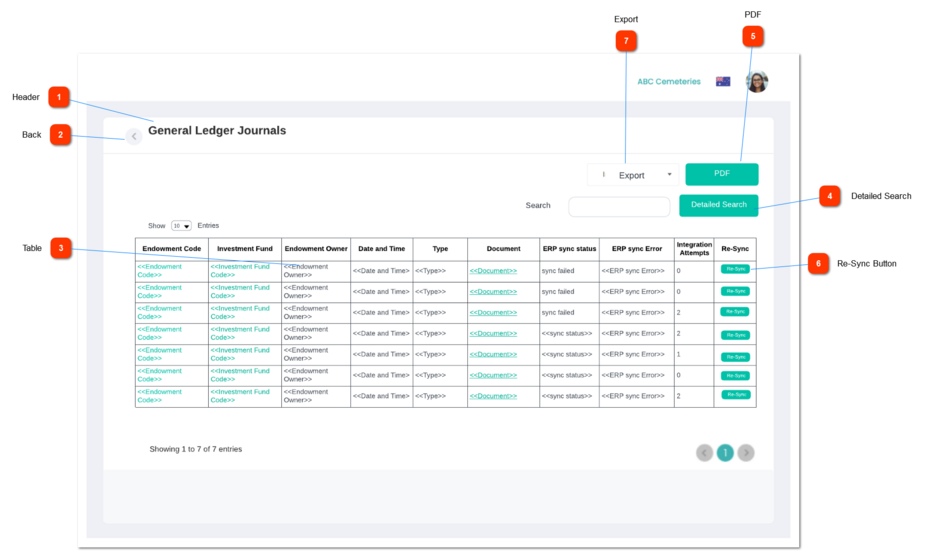Click the Investment Fund column header
Viewport: 926px width, 552px height.
point(245,249)
